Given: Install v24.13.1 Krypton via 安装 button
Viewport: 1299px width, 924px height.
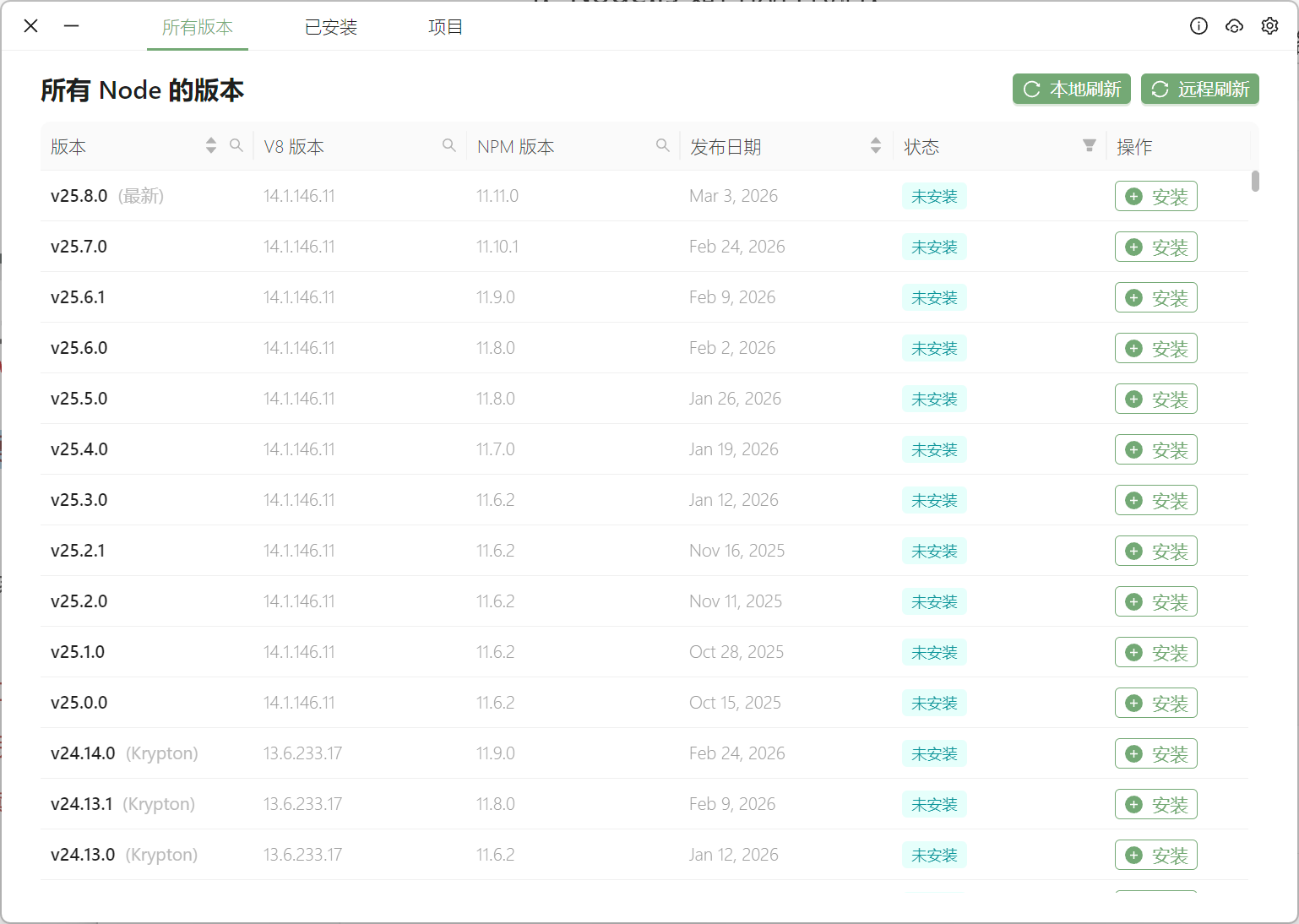Looking at the screenshot, I should pos(1156,804).
